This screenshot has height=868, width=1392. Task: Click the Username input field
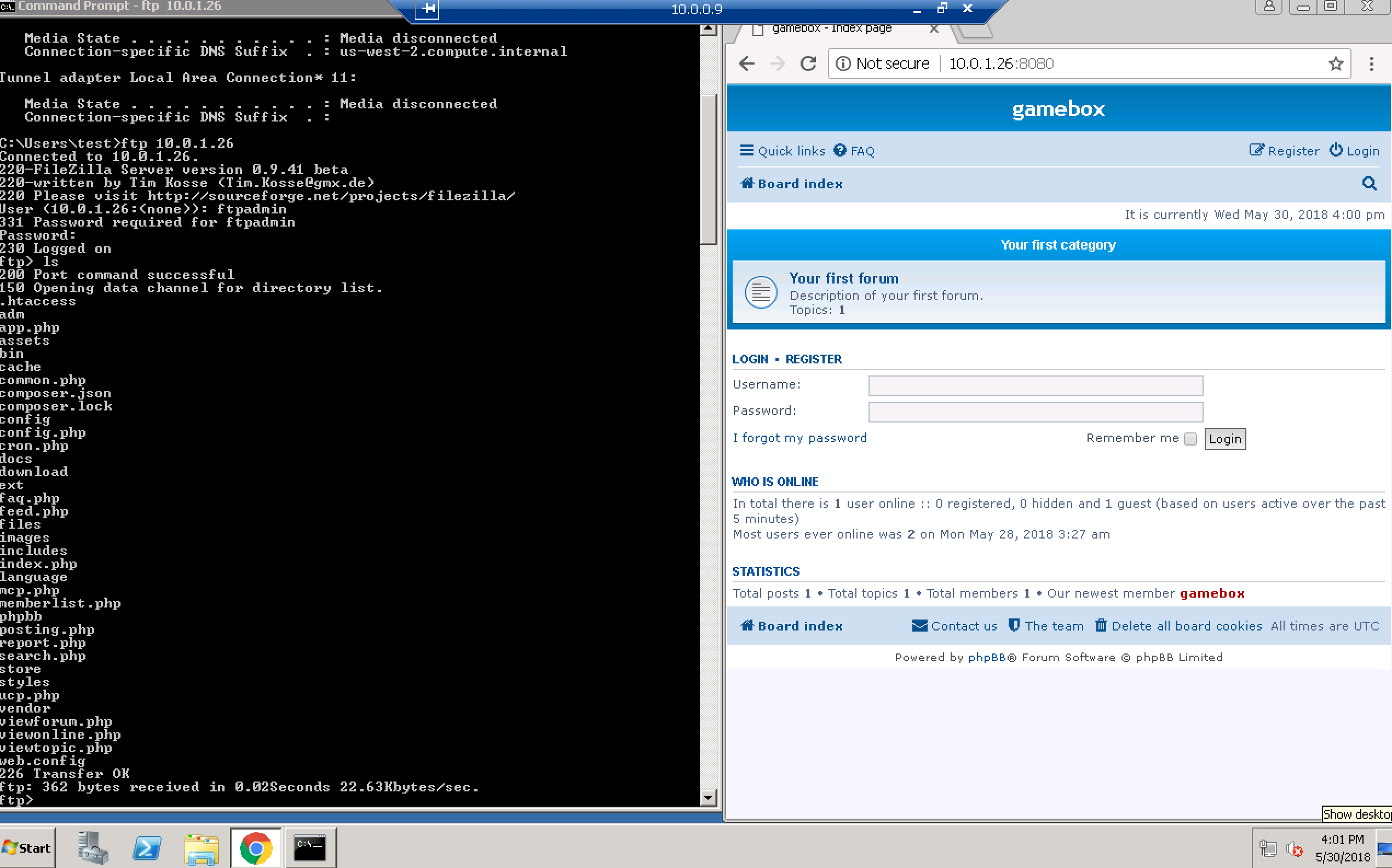point(1035,386)
